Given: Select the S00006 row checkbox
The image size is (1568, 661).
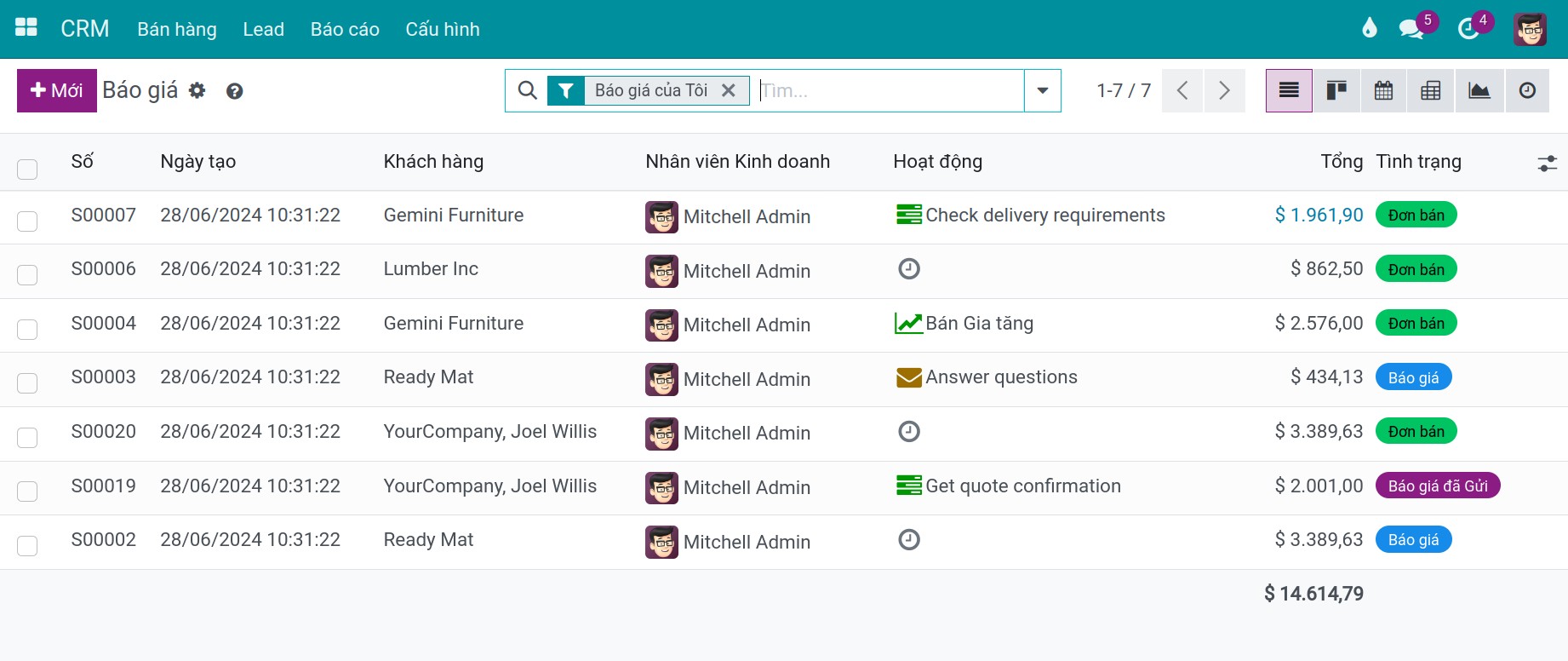Looking at the screenshot, I should tap(27, 274).
